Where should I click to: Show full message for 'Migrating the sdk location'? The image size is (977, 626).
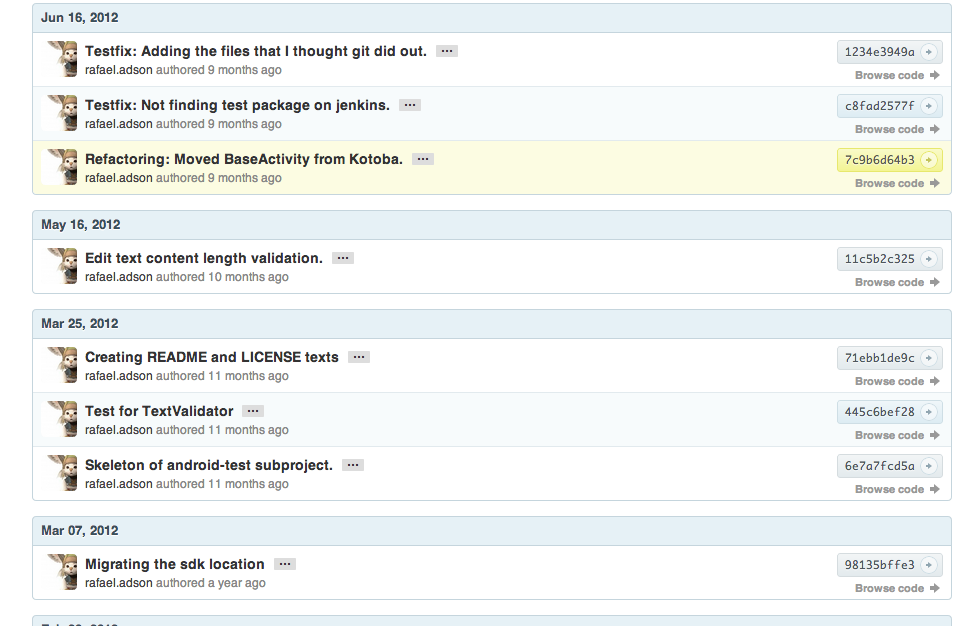[285, 564]
